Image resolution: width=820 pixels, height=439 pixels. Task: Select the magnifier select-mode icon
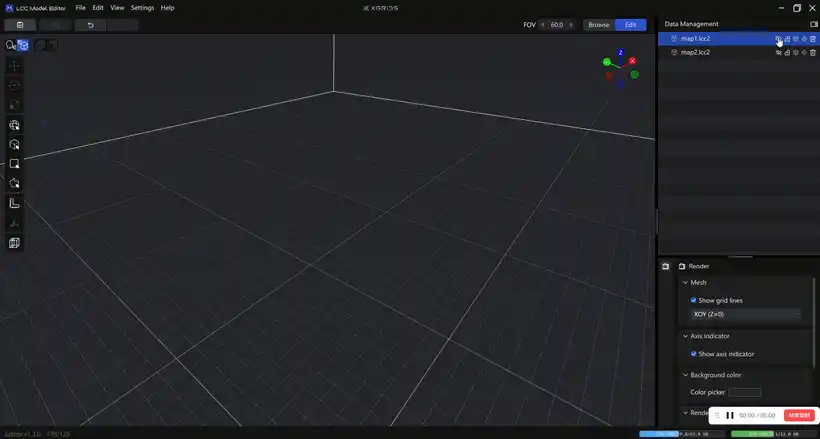[x=10, y=46]
